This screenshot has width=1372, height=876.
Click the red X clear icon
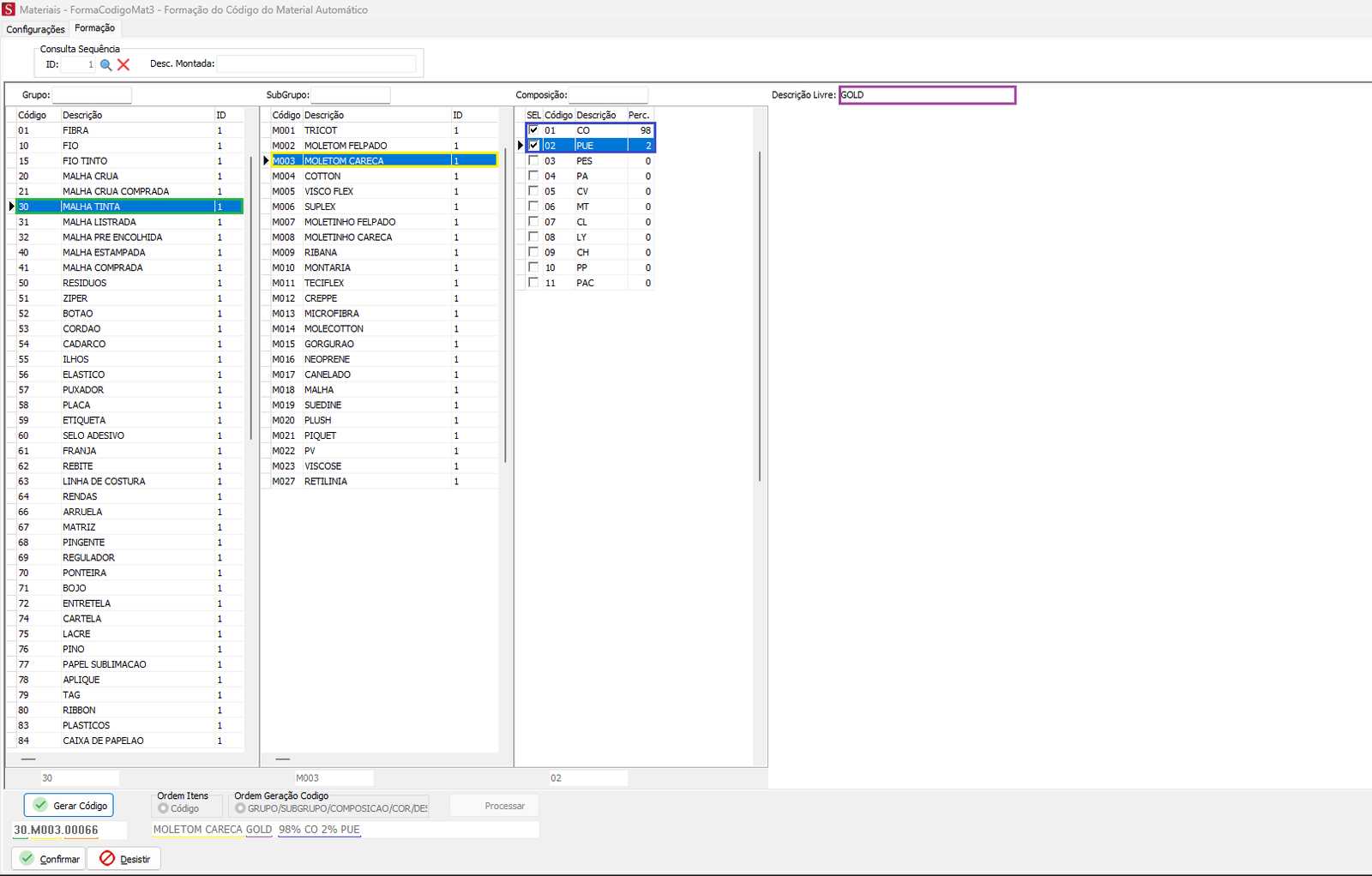pos(123,64)
